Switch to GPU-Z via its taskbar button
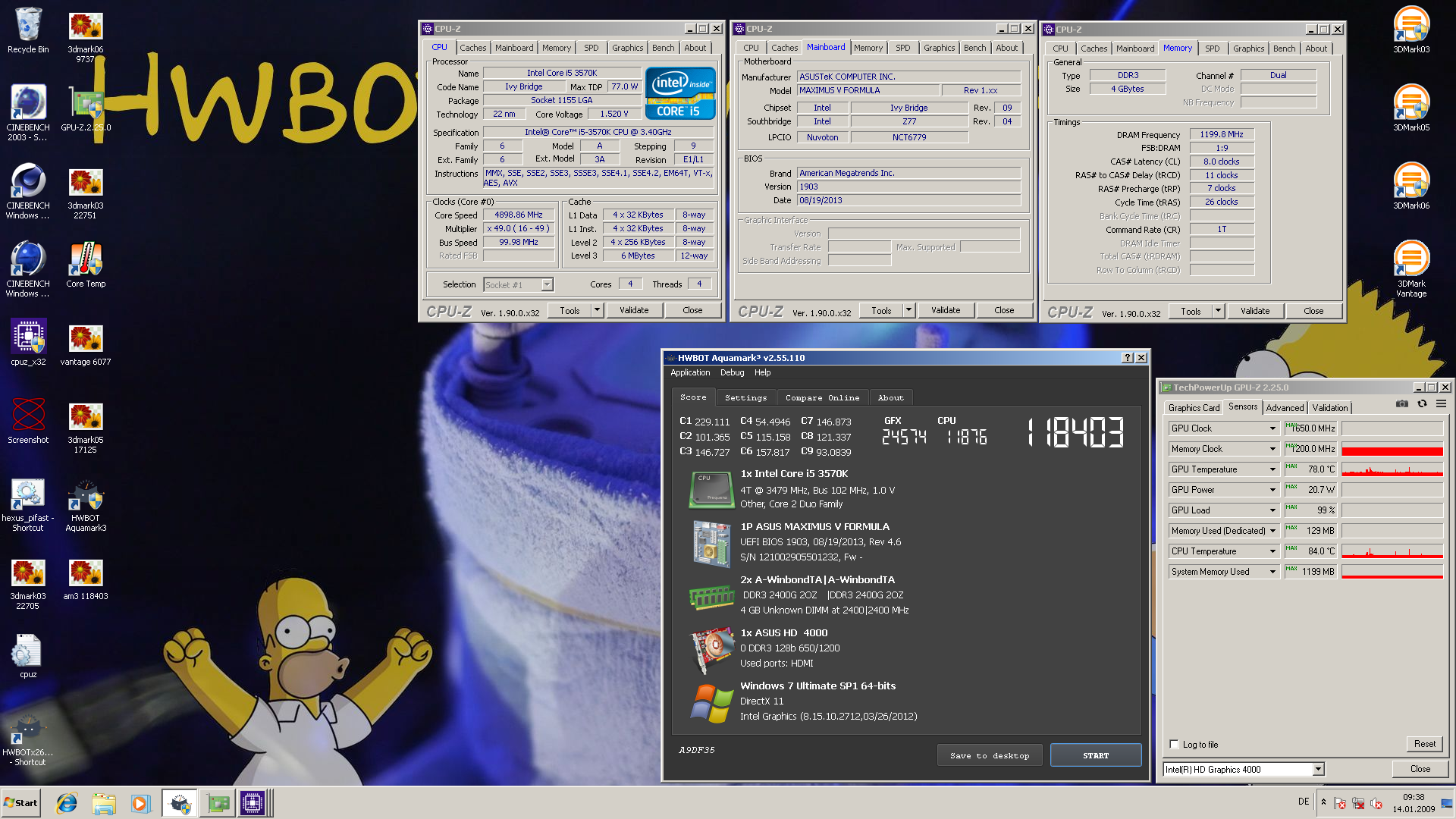The height and width of the screenshot is (819, 1456). (x=217, y=803)
